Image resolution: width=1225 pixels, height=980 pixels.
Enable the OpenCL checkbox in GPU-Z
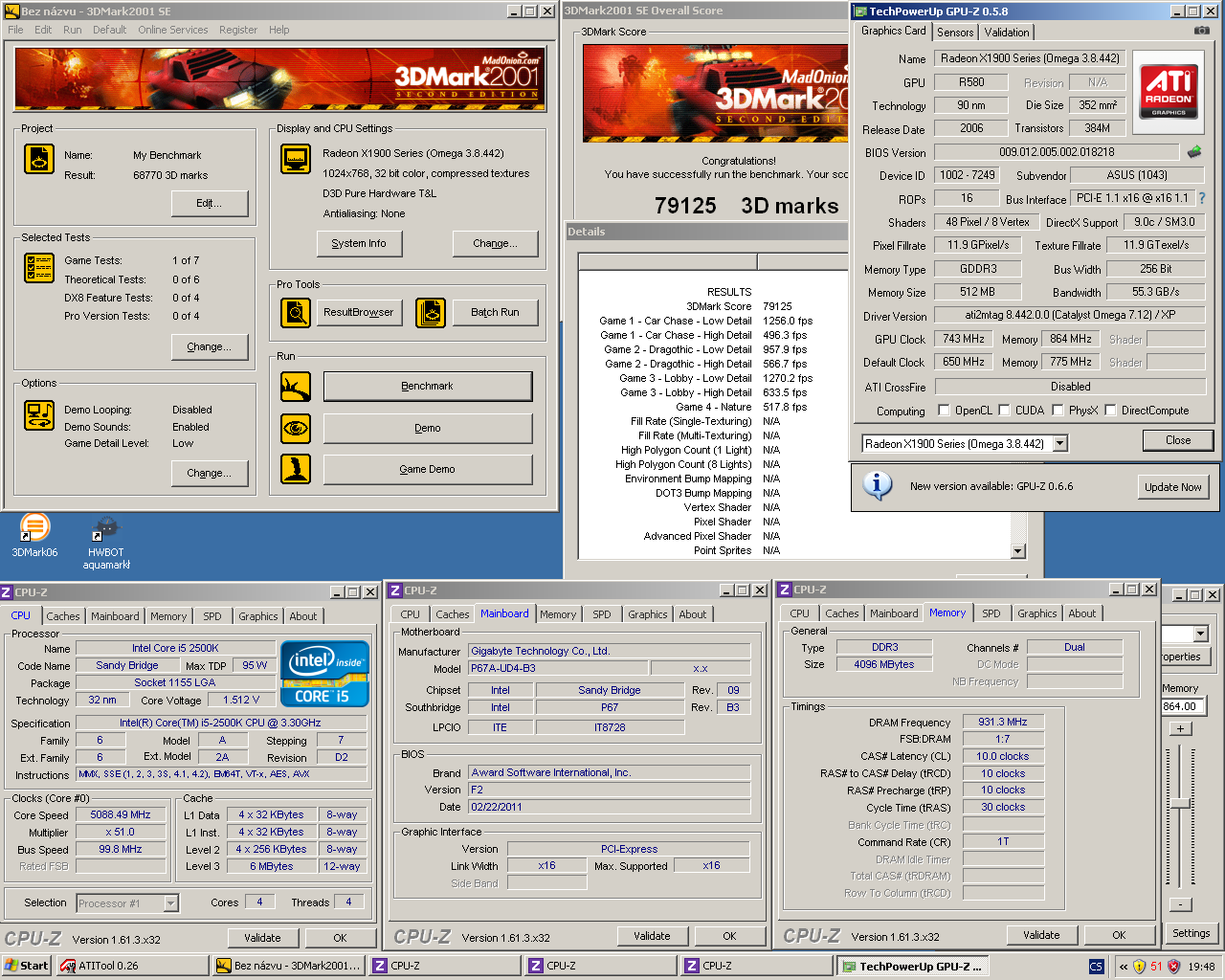coord(945,411)
